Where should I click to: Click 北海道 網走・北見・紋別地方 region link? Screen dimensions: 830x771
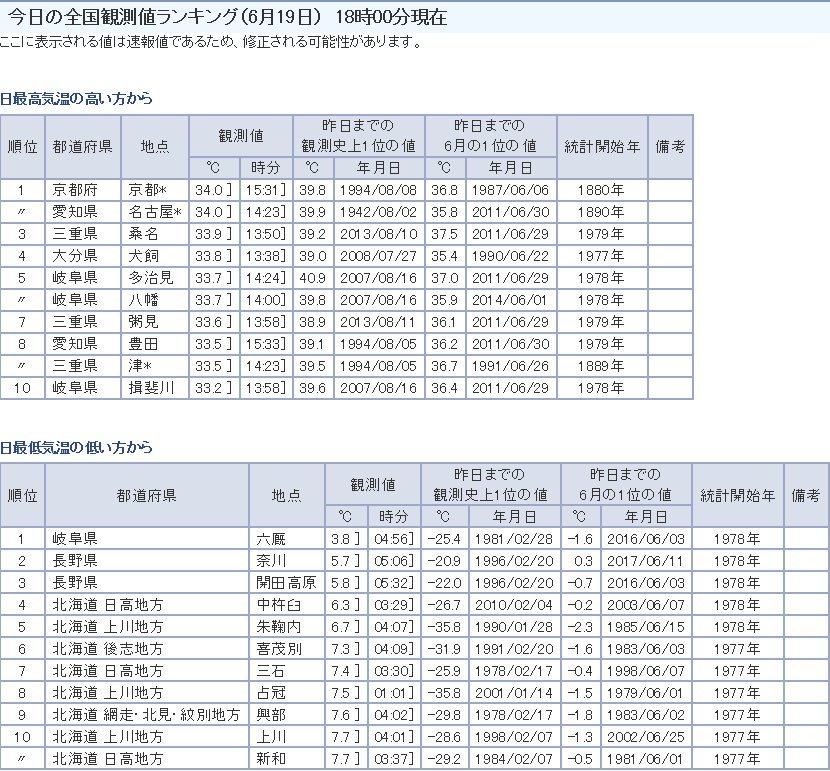point(145,715)
